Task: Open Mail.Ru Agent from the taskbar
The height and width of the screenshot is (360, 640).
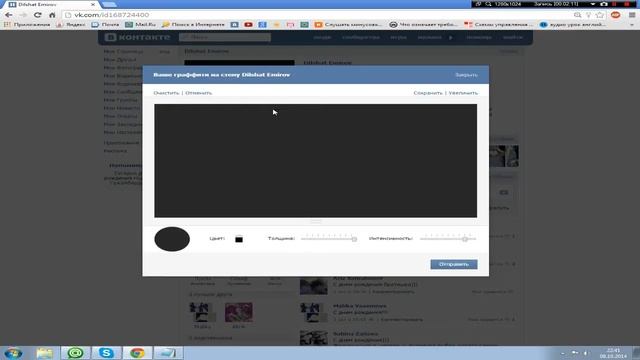Action: click(75, 353)
